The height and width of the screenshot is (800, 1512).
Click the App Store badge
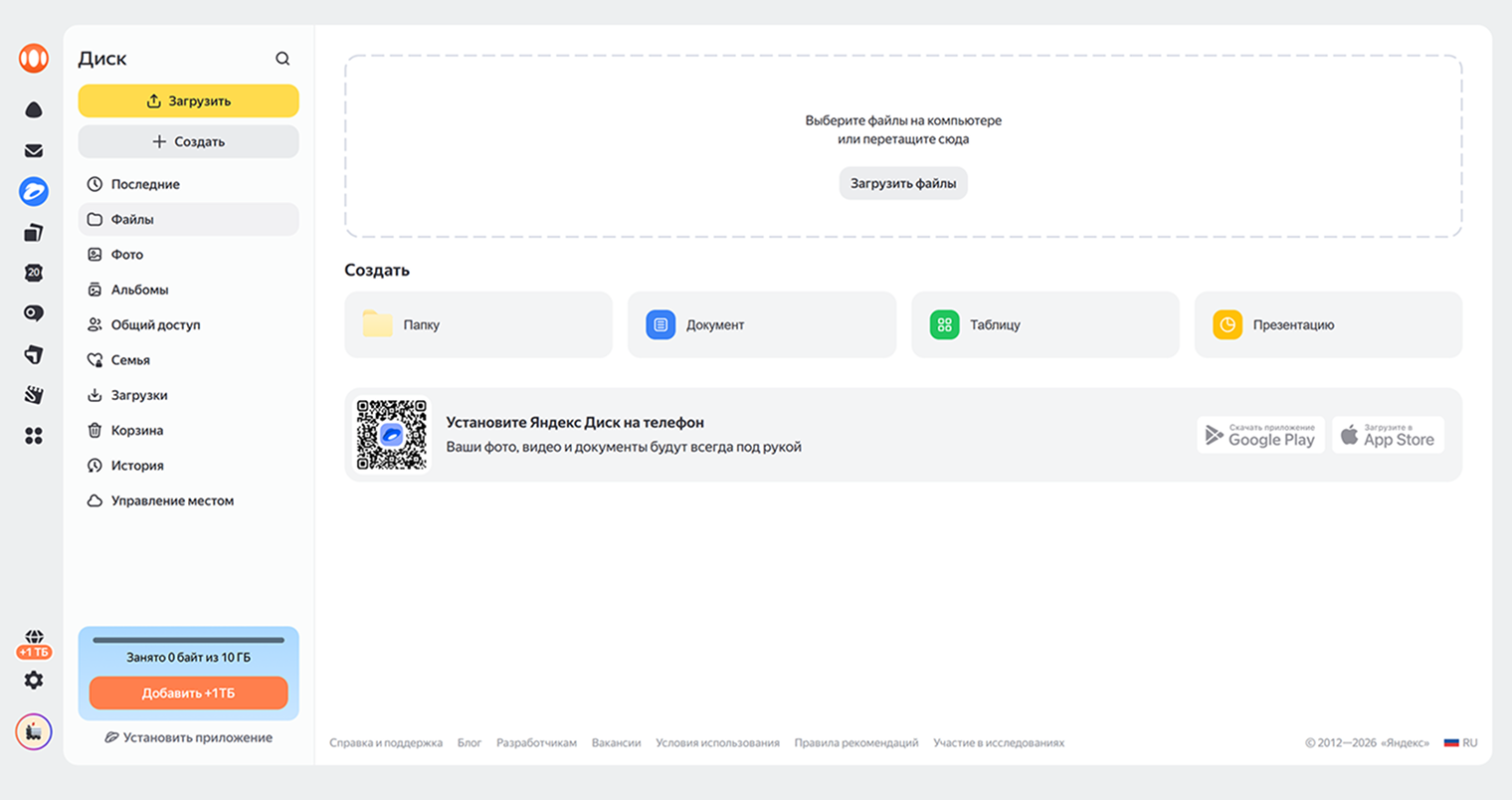[1388, 435]
